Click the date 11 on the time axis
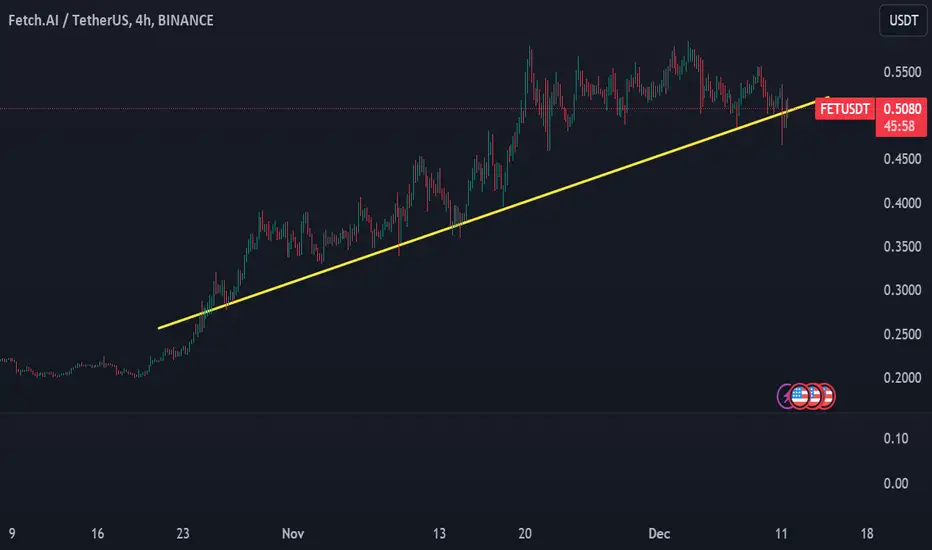 [781, 533]
